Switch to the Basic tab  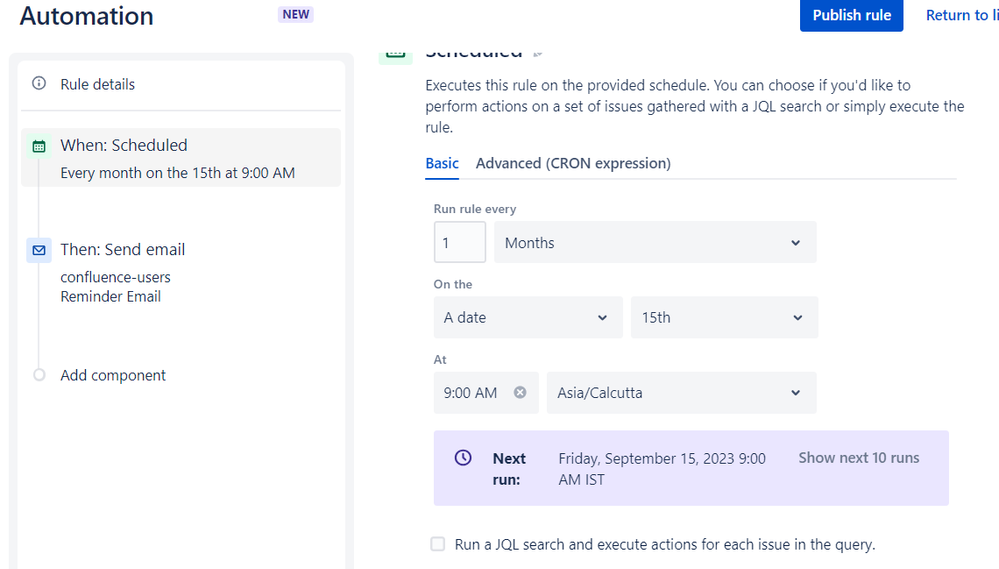coord(442,163)
